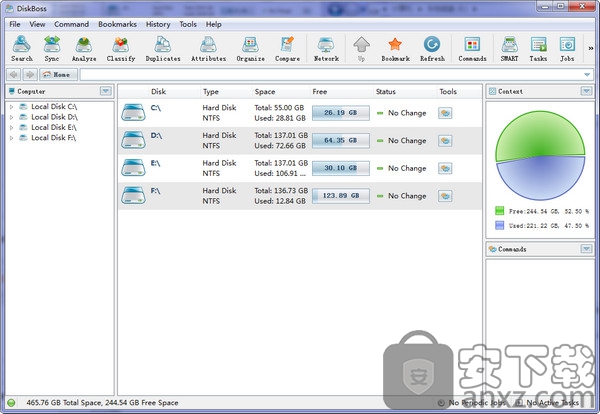The width and height of the screenshot is (600, 414).
Task: Launch the Sync tool
Action: [52, 49]
